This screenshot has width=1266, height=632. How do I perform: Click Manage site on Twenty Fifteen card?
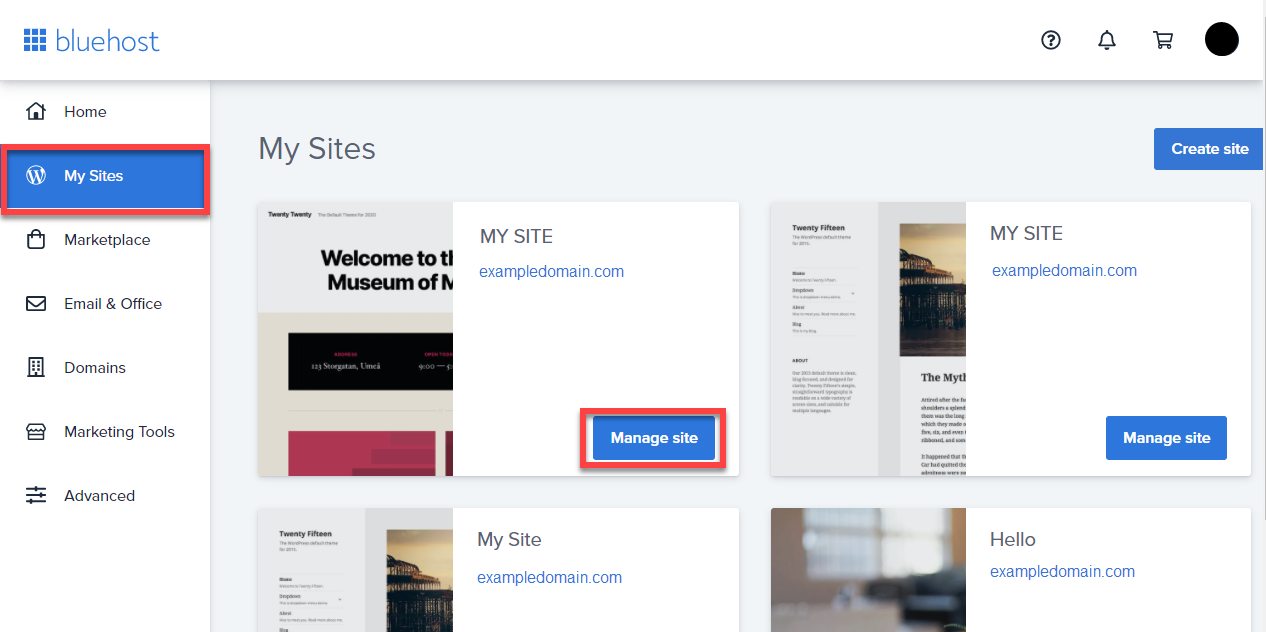click(1166, 438)
